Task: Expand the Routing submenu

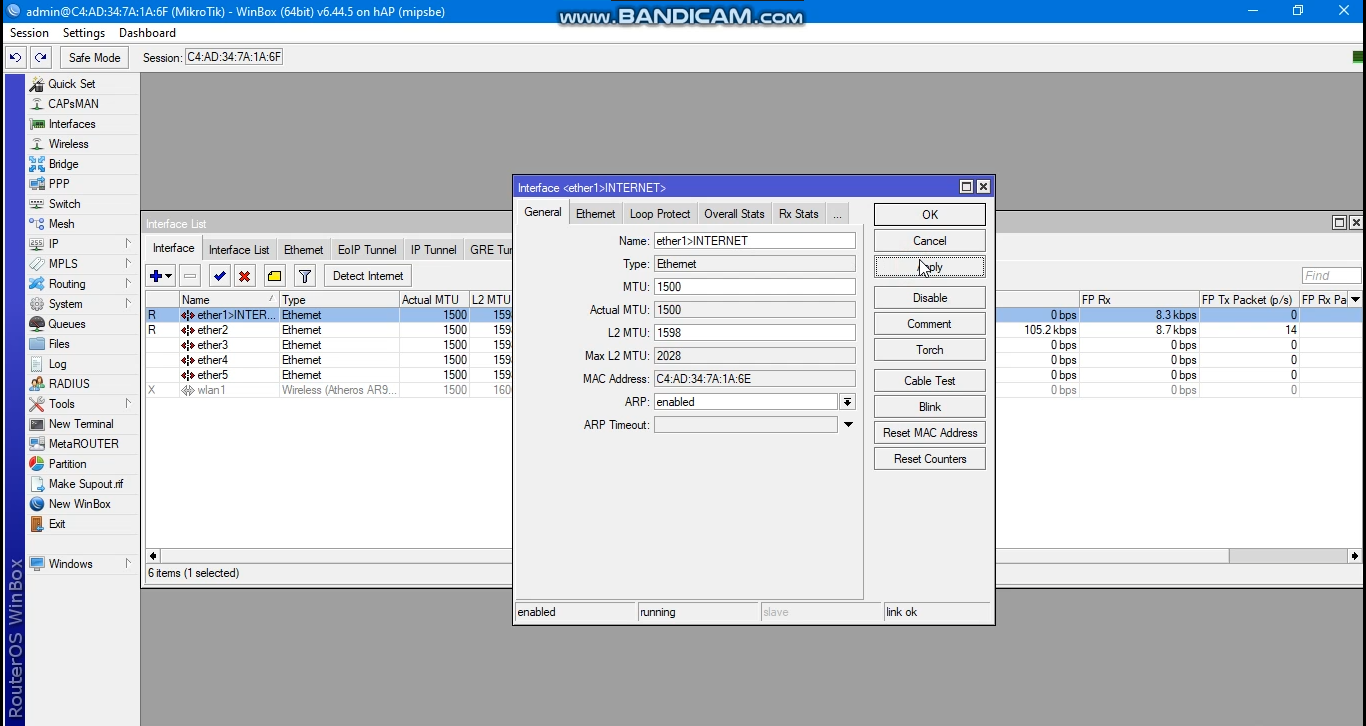Action: (128, 283)
